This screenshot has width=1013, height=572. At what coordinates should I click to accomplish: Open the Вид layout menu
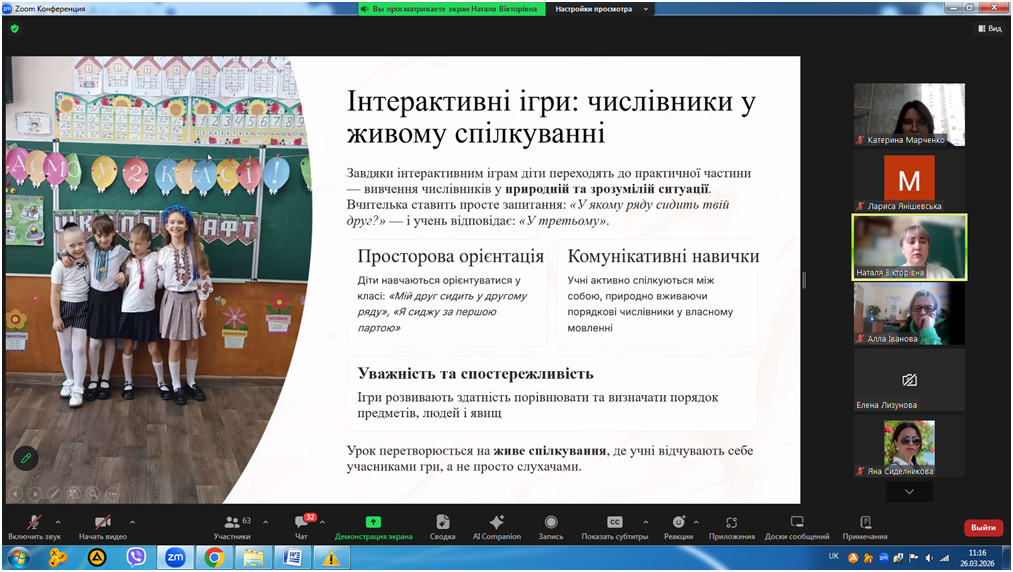(989, 29)
